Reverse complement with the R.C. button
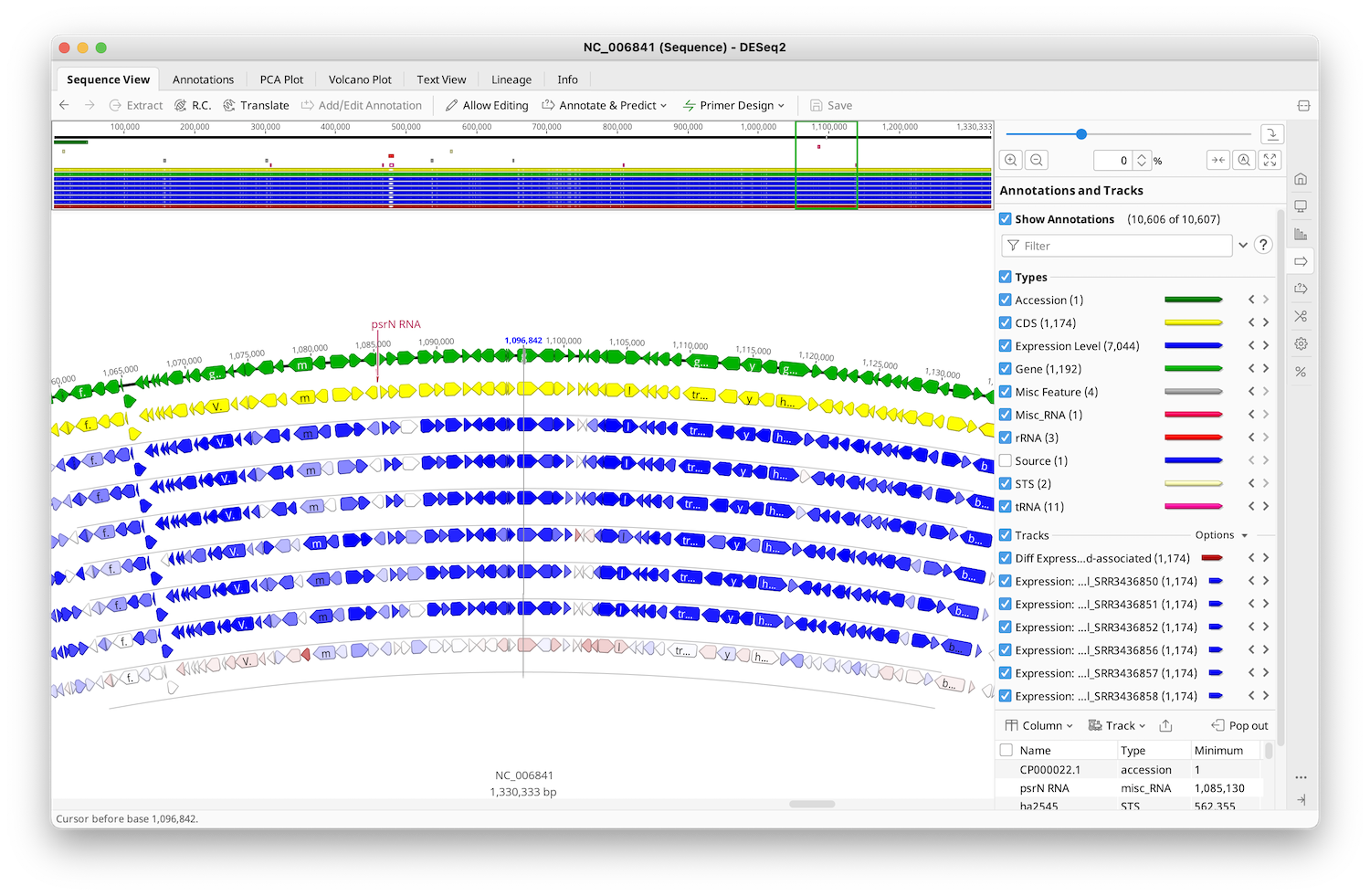 click(x=193, y=105)
